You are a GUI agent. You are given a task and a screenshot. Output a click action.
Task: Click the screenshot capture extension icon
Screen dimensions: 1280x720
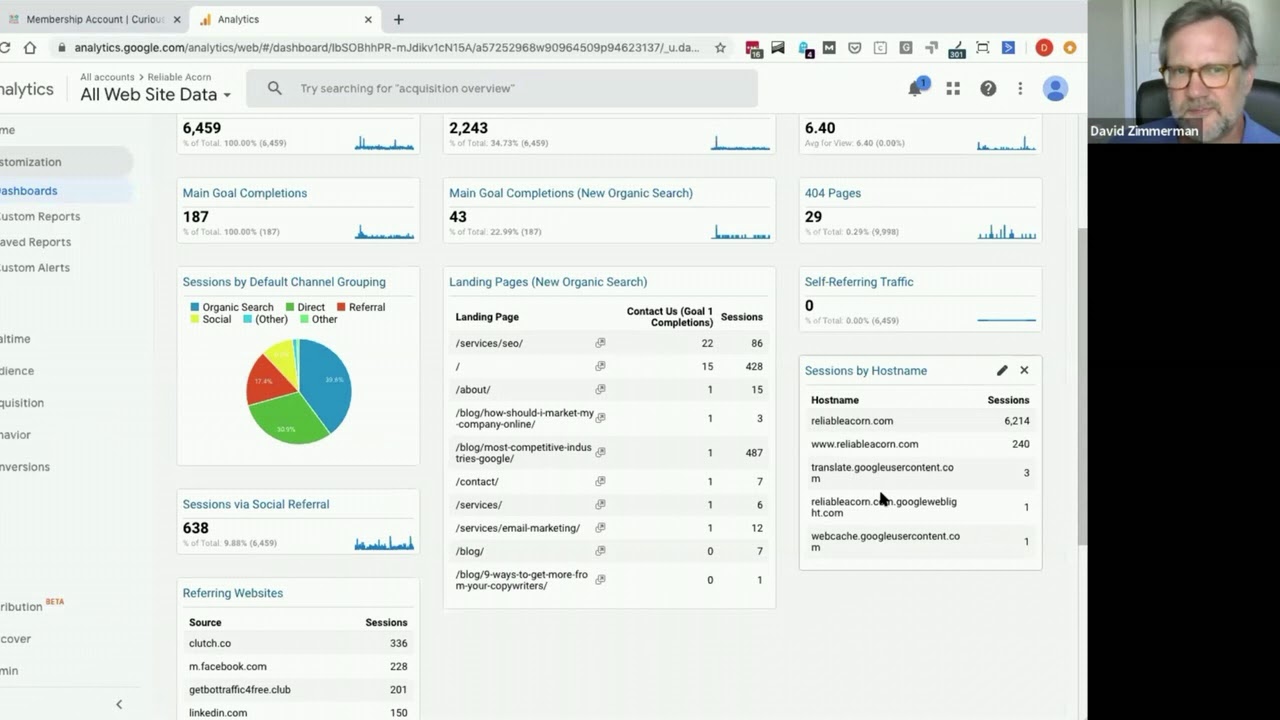click(982, 47)
